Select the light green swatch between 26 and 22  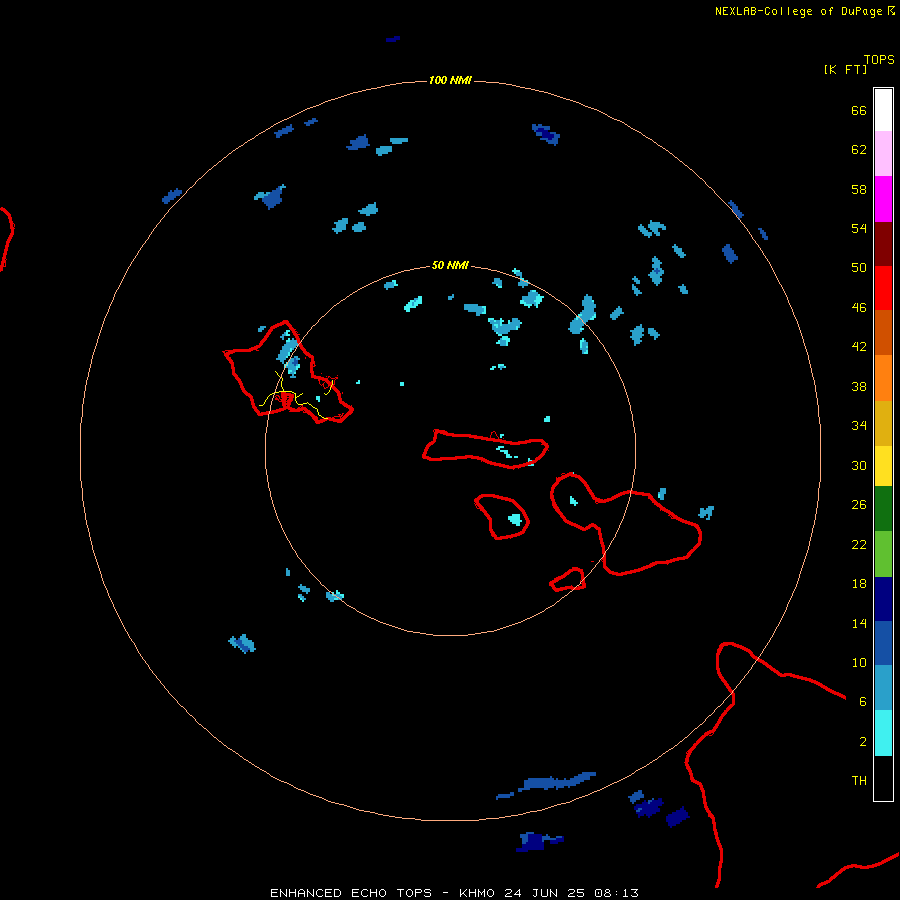pyautogui.click(x=883, y=554)
